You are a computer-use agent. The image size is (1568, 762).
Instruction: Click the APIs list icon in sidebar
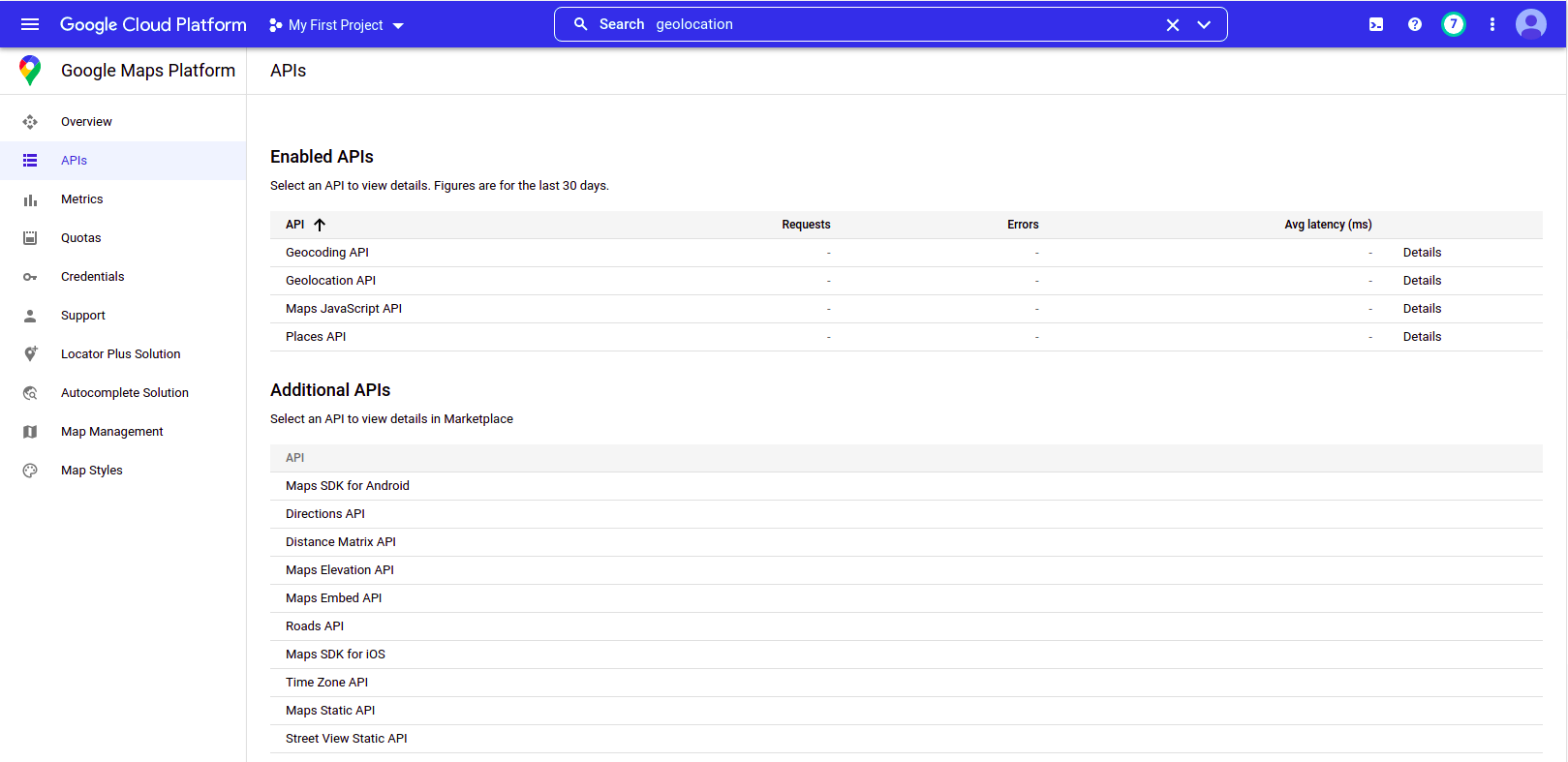tap(30, 161)
